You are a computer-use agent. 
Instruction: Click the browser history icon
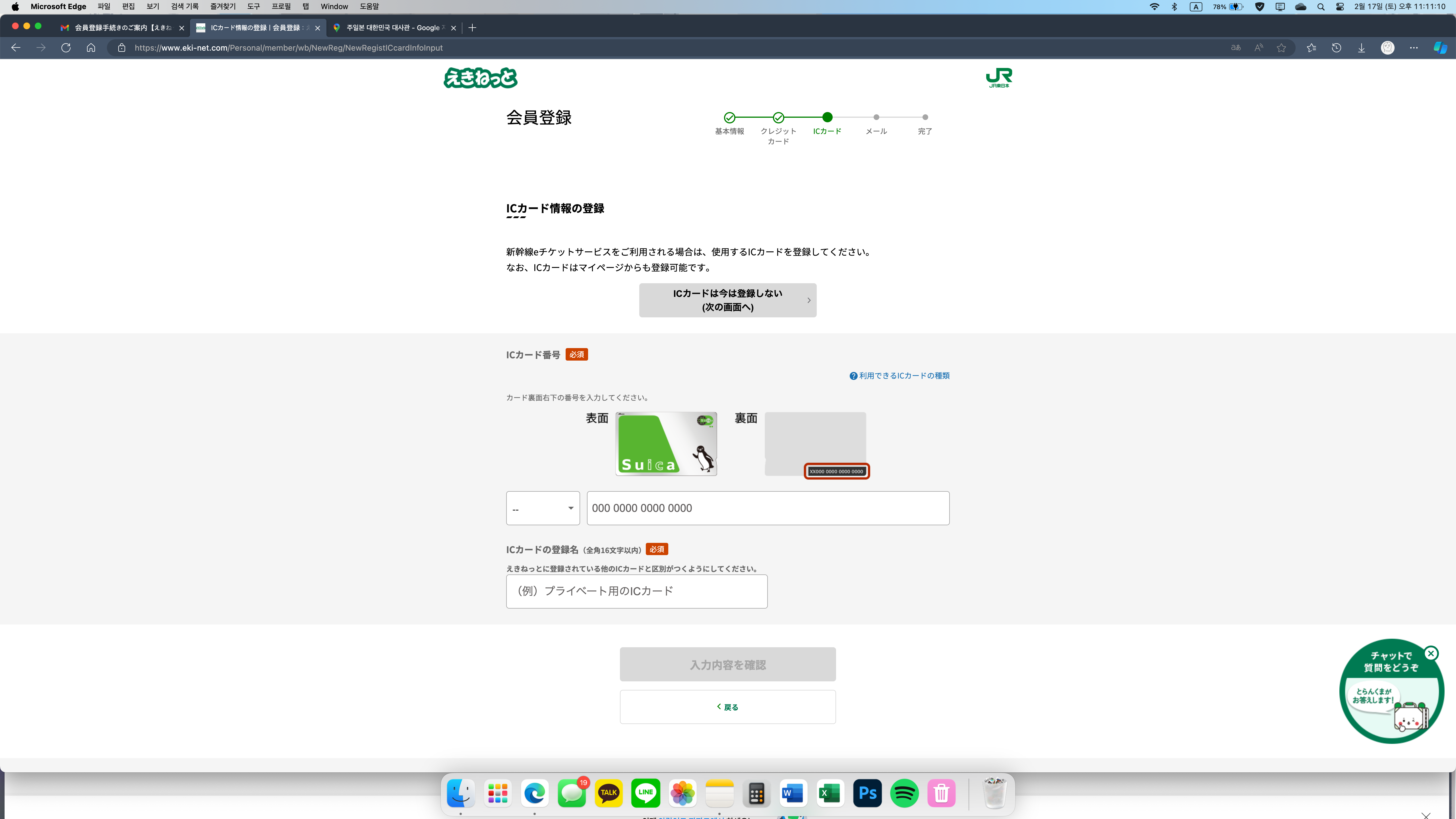tap(1336, 47)
